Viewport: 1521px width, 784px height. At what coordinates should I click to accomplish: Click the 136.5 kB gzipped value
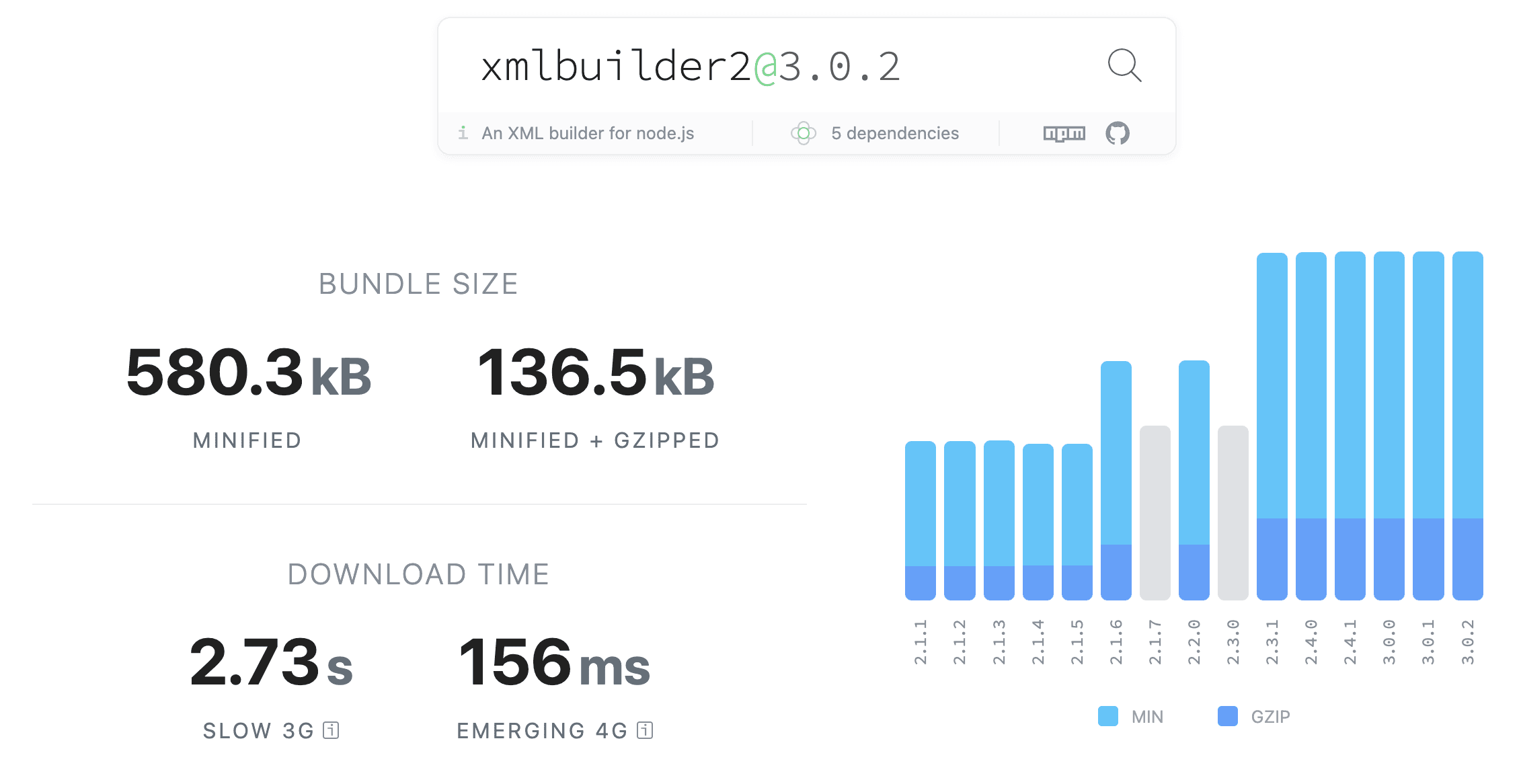(x=595, y=372)
